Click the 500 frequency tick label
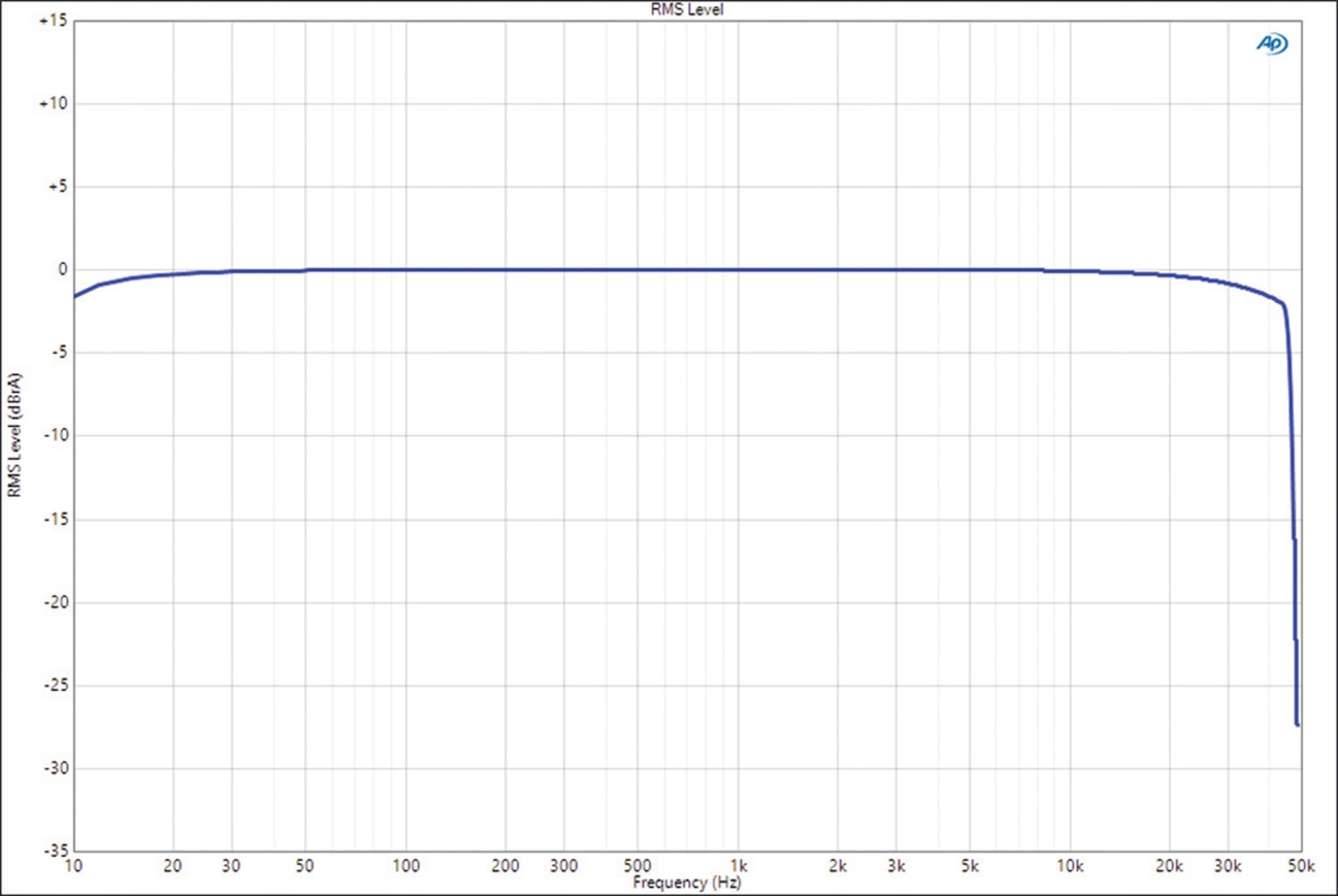Image resolution: width=1338 pixels, height=896 pixels. click(637, 866)
